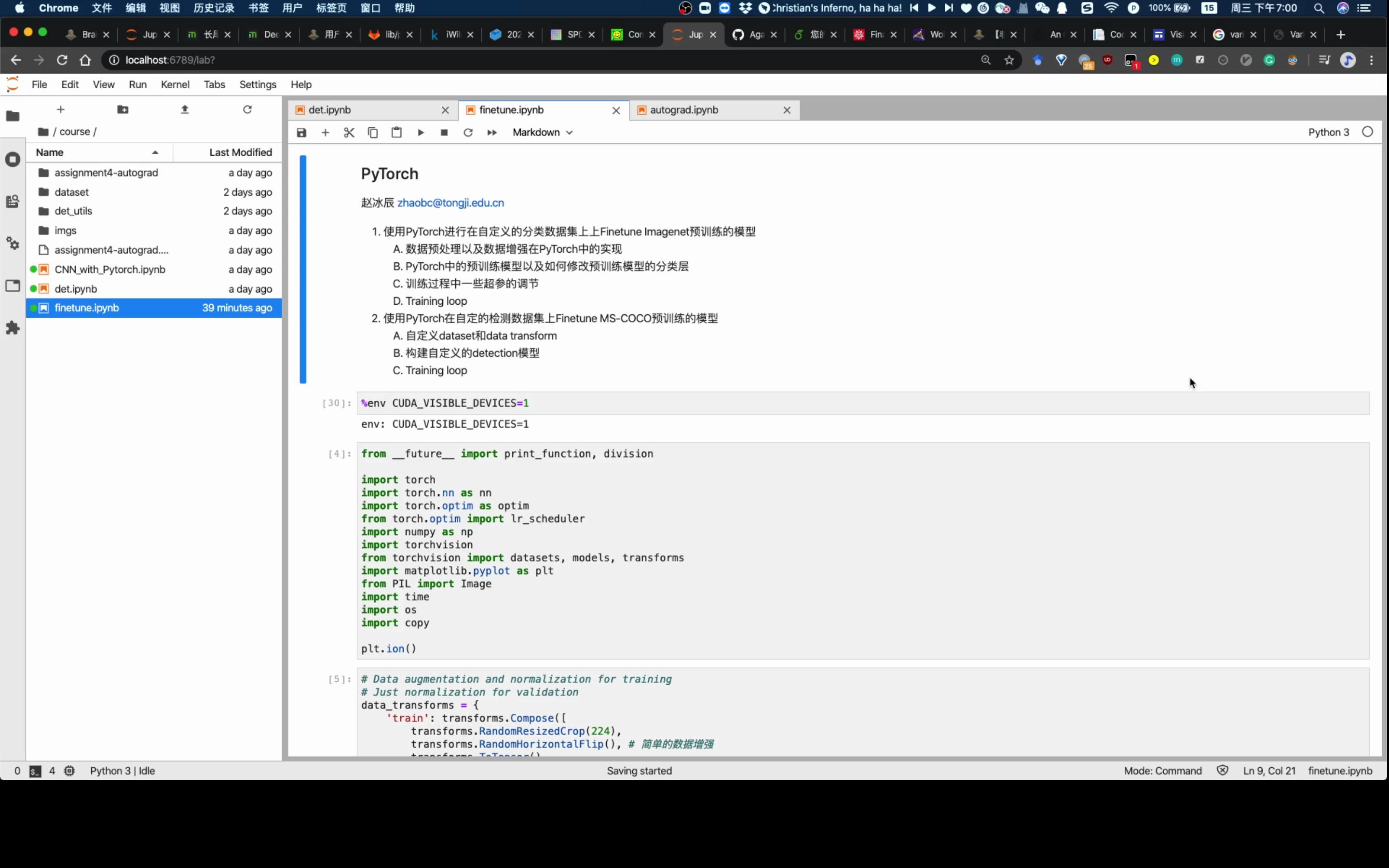Create a new launcher in file browser
The image size is (1389, 868).
(61, 109)
